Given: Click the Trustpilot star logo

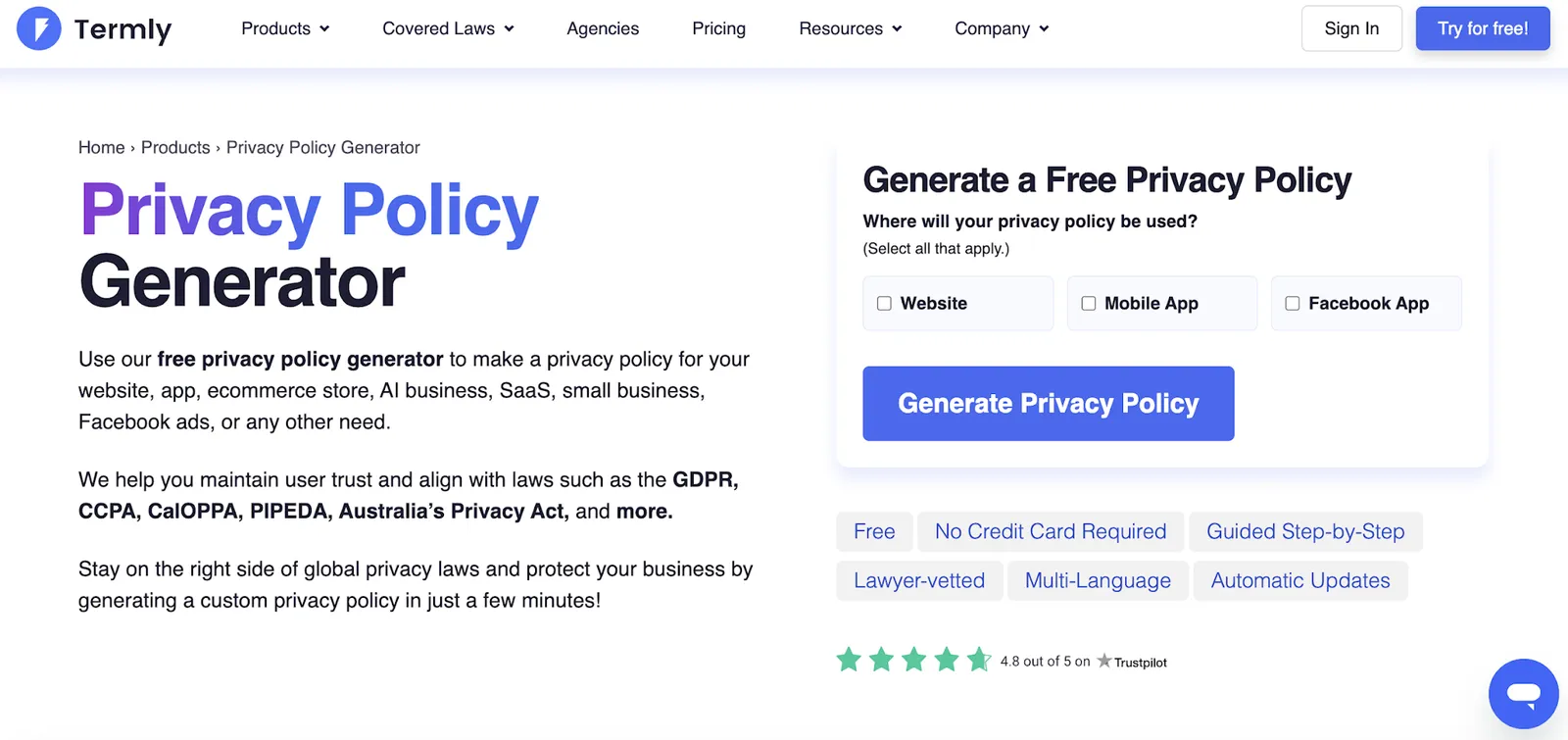Looking at the screenshot, I should (x=1104, y=661).
